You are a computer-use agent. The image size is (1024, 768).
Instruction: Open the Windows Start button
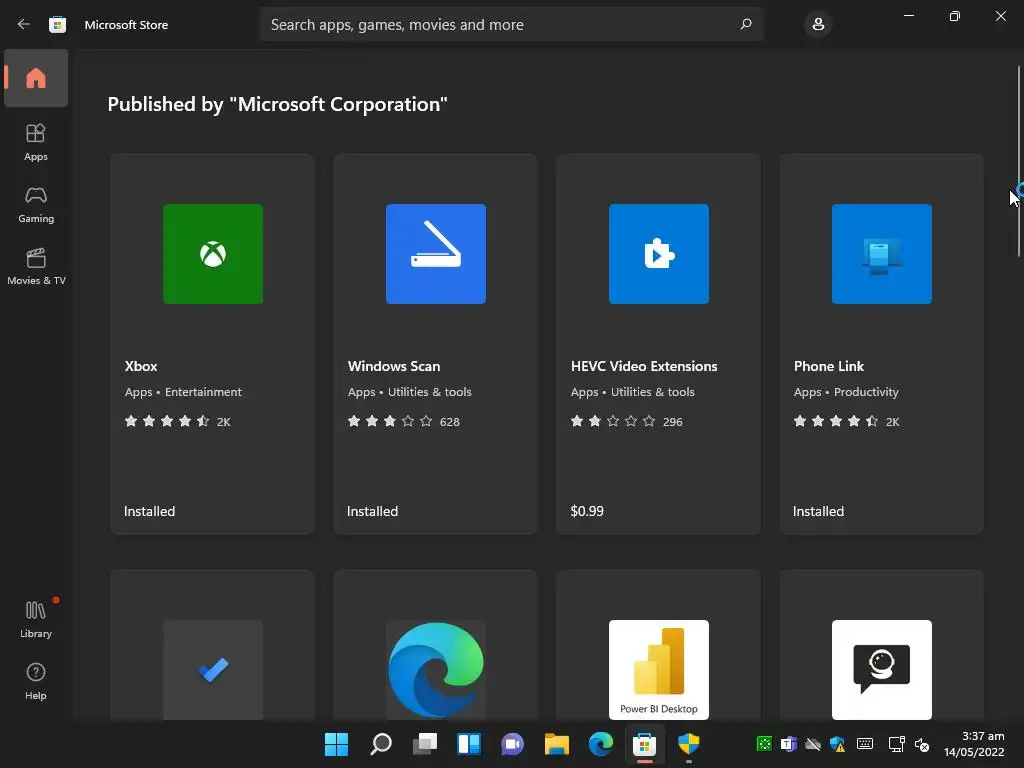point(336,743)
